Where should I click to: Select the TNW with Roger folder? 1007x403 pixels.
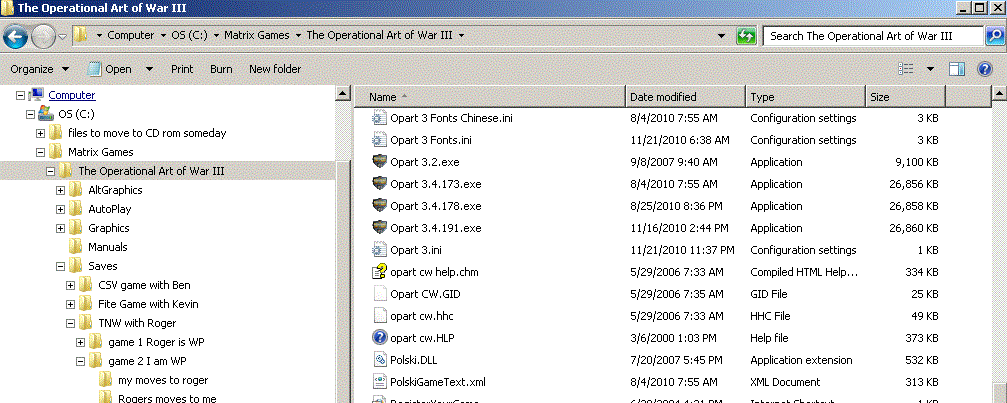[137, 323]
